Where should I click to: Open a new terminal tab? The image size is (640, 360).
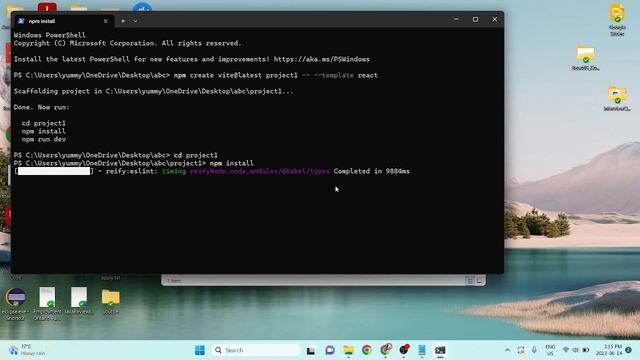tap(123, 21)
